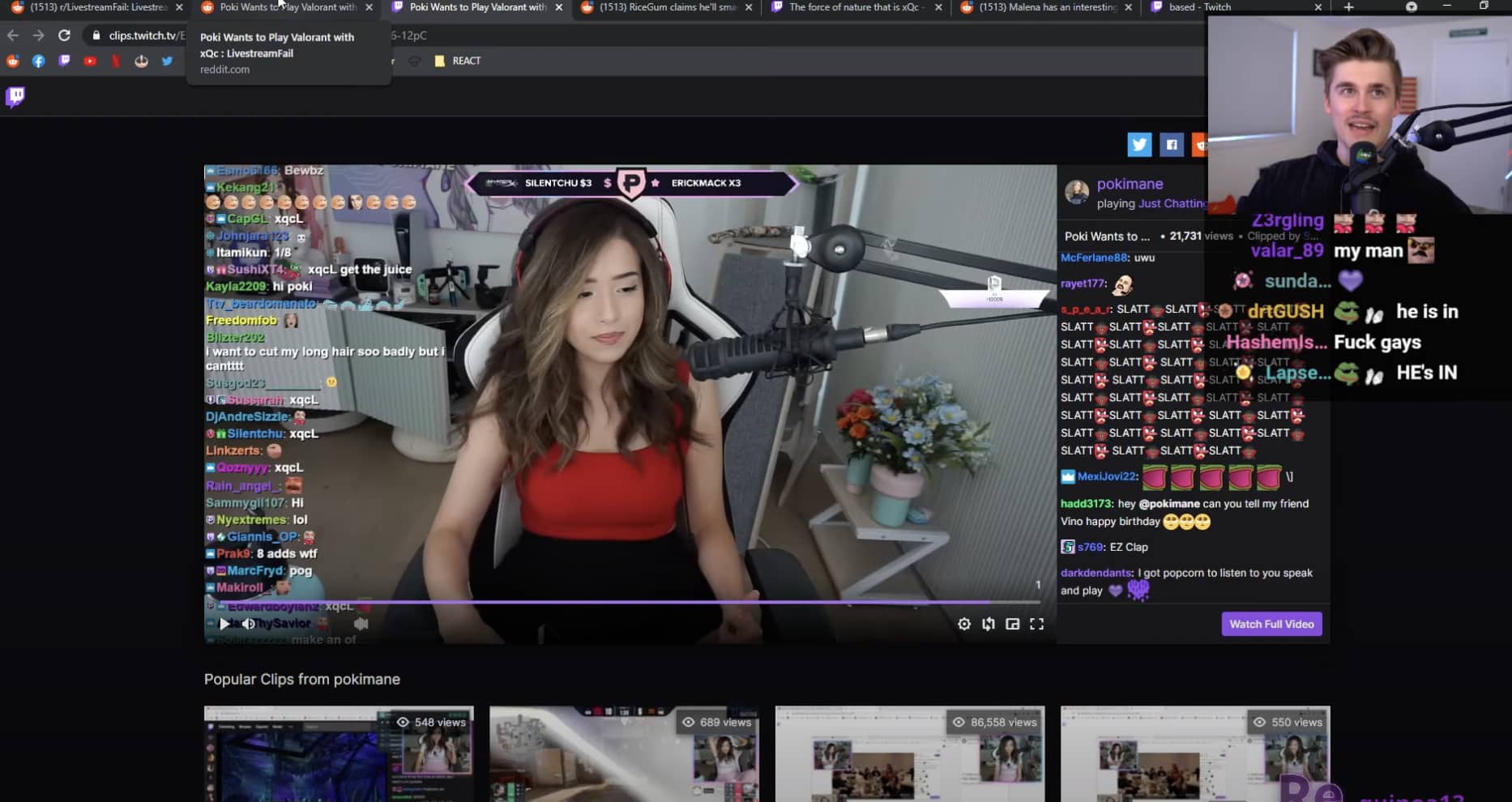
Task: Close the 'The force of nature that is xQc' tab
Action: (938, 7)
